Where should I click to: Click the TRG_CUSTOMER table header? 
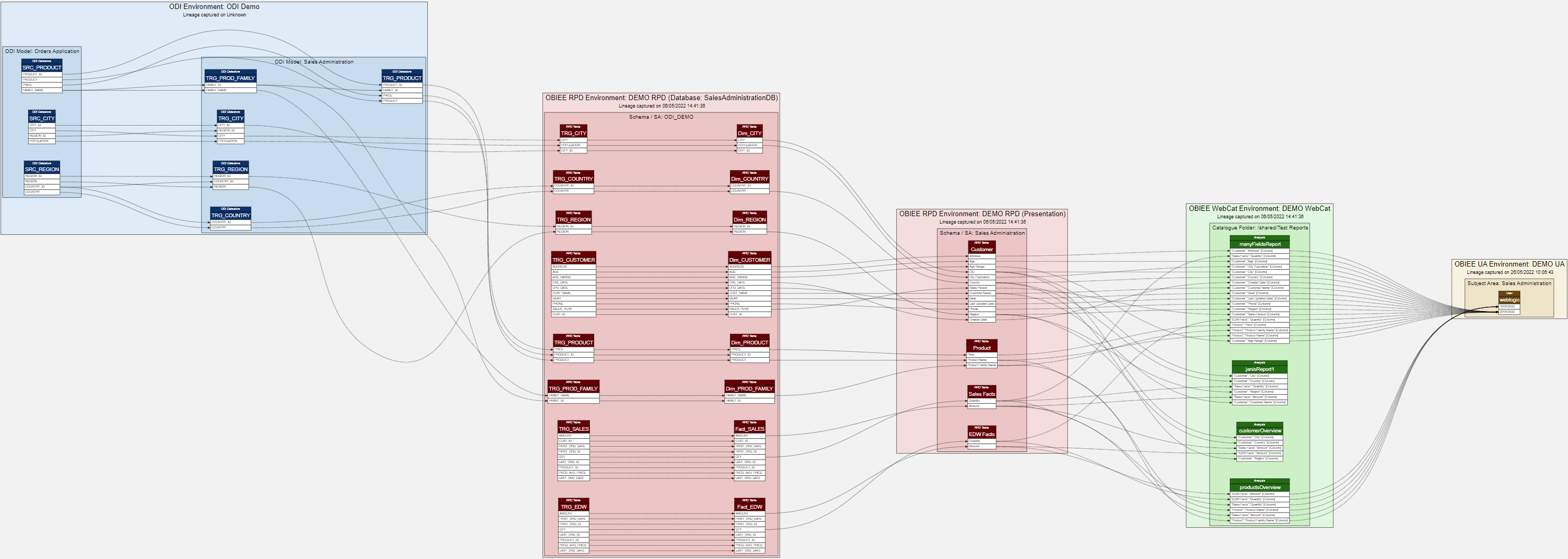point(574,260)
